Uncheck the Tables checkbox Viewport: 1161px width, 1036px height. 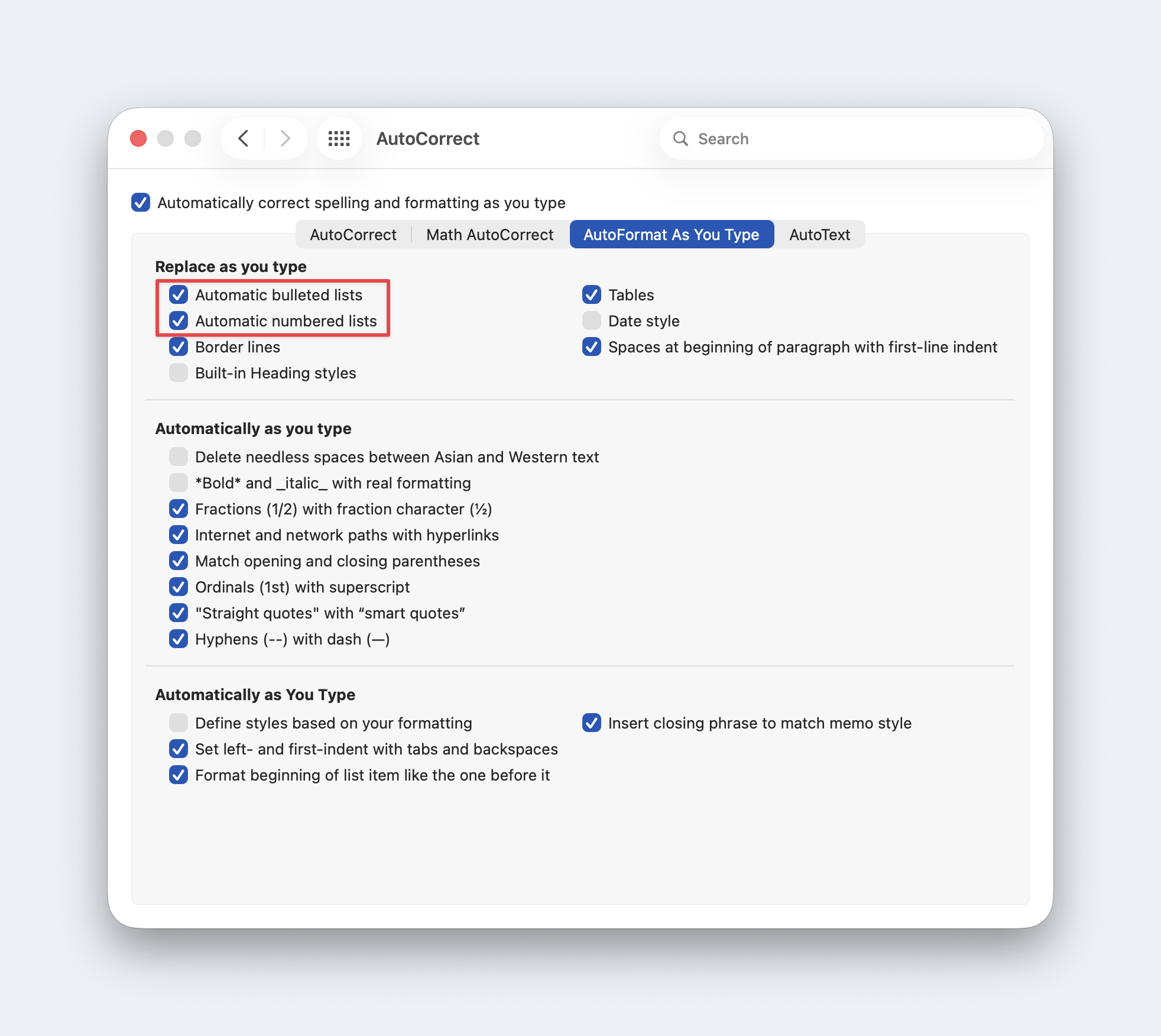(x=592, y=294)
